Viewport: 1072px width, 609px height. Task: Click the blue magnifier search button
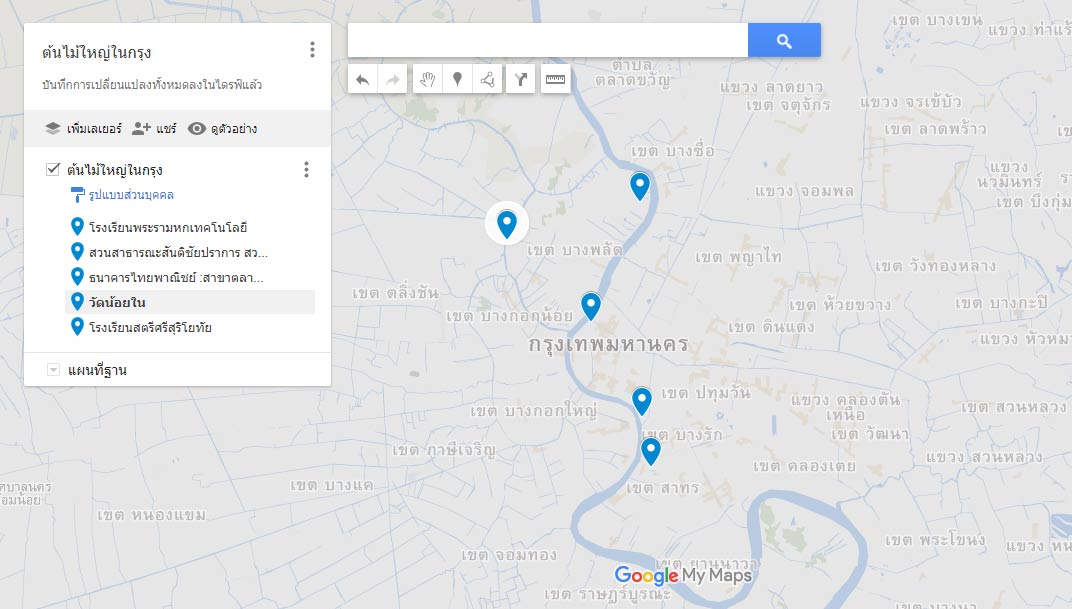coord(784,41)
